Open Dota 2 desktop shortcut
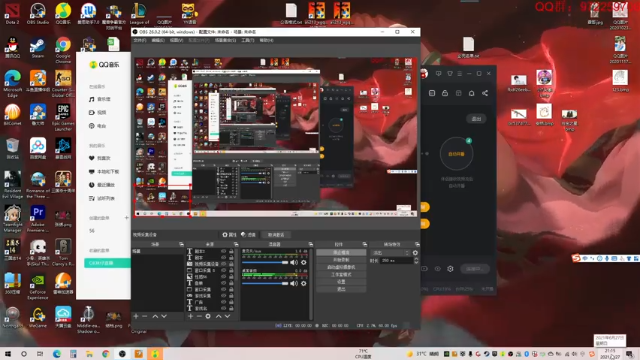This screenshot has height=360, width=640. tap(12, 13)
